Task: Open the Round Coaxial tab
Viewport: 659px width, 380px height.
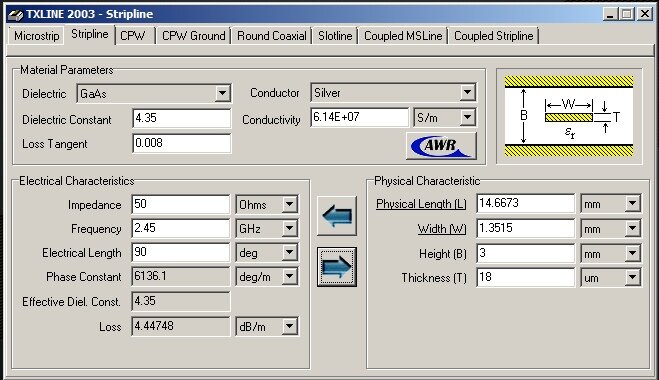Action: click(272, 36)
